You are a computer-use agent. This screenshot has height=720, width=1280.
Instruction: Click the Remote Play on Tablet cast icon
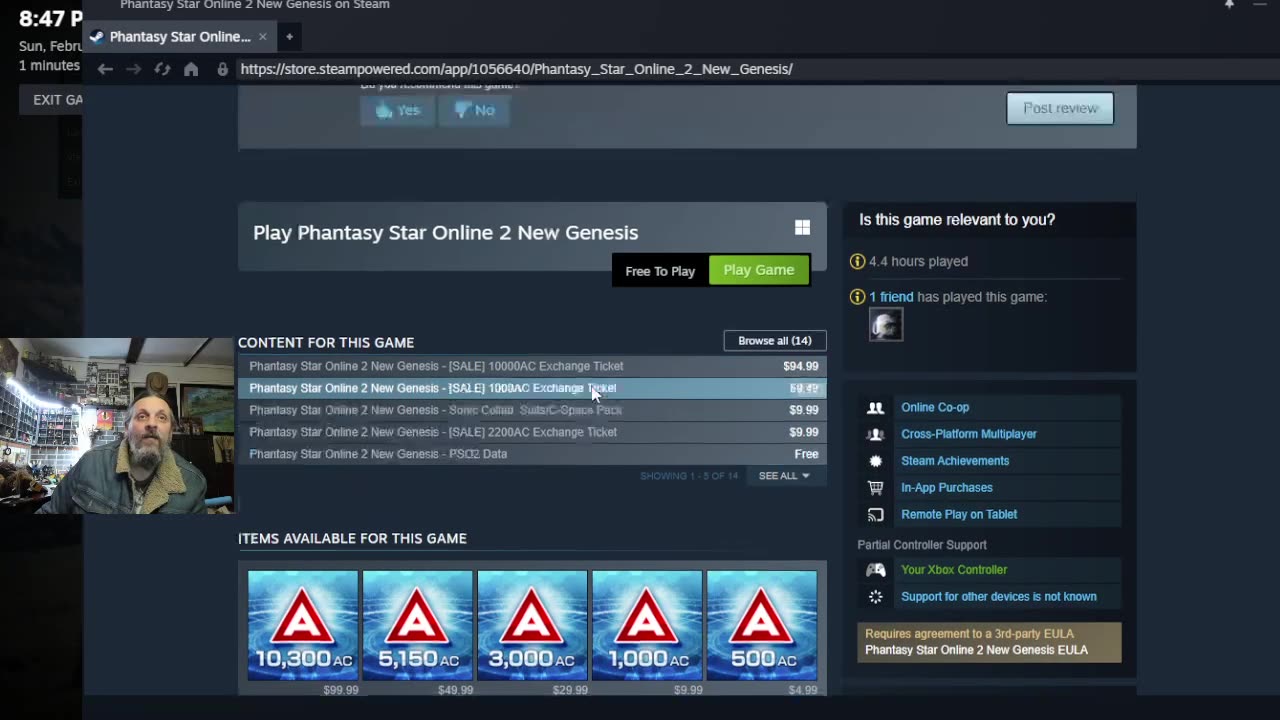tap(875, 515)
